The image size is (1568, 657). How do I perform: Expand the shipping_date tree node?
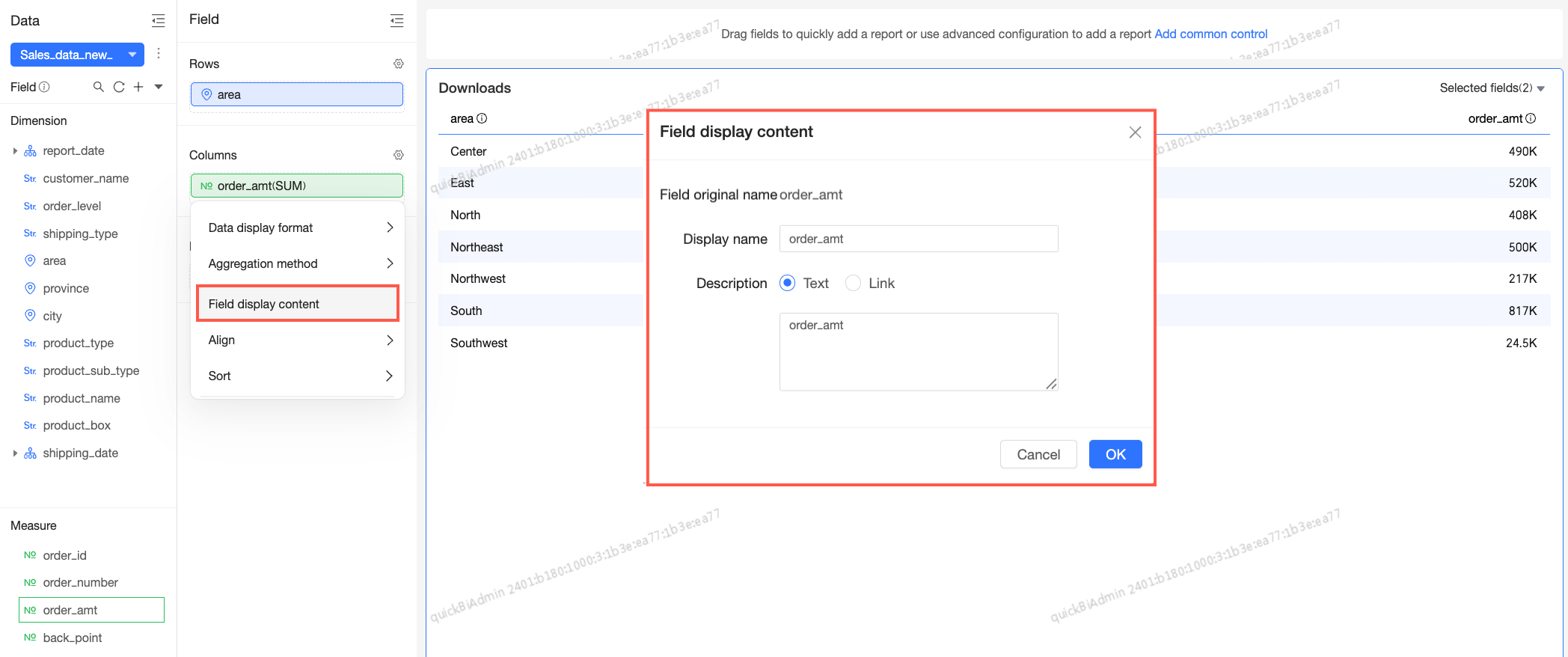coord(15,453)
